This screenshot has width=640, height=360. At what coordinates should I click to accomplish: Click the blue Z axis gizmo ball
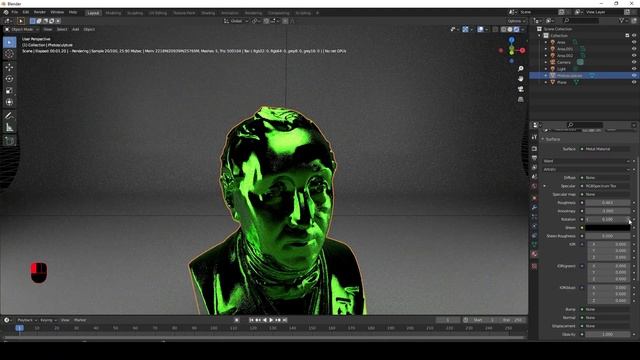(x=511, y=40)
